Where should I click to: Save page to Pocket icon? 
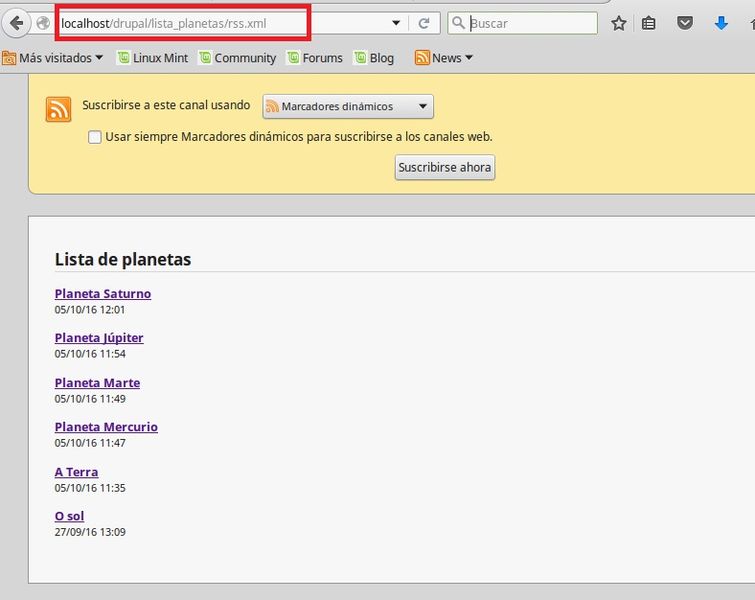pyautogui.click(x=685, y=23)
